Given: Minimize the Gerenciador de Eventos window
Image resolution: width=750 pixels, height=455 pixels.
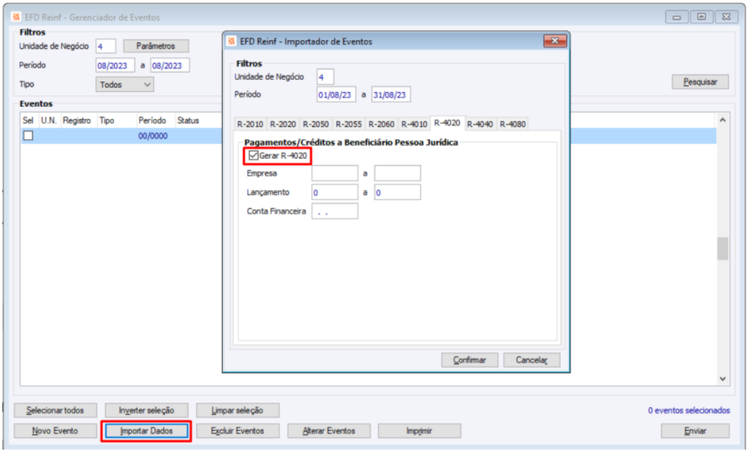Looking at the screenshot, I should [x=676, y=17].
